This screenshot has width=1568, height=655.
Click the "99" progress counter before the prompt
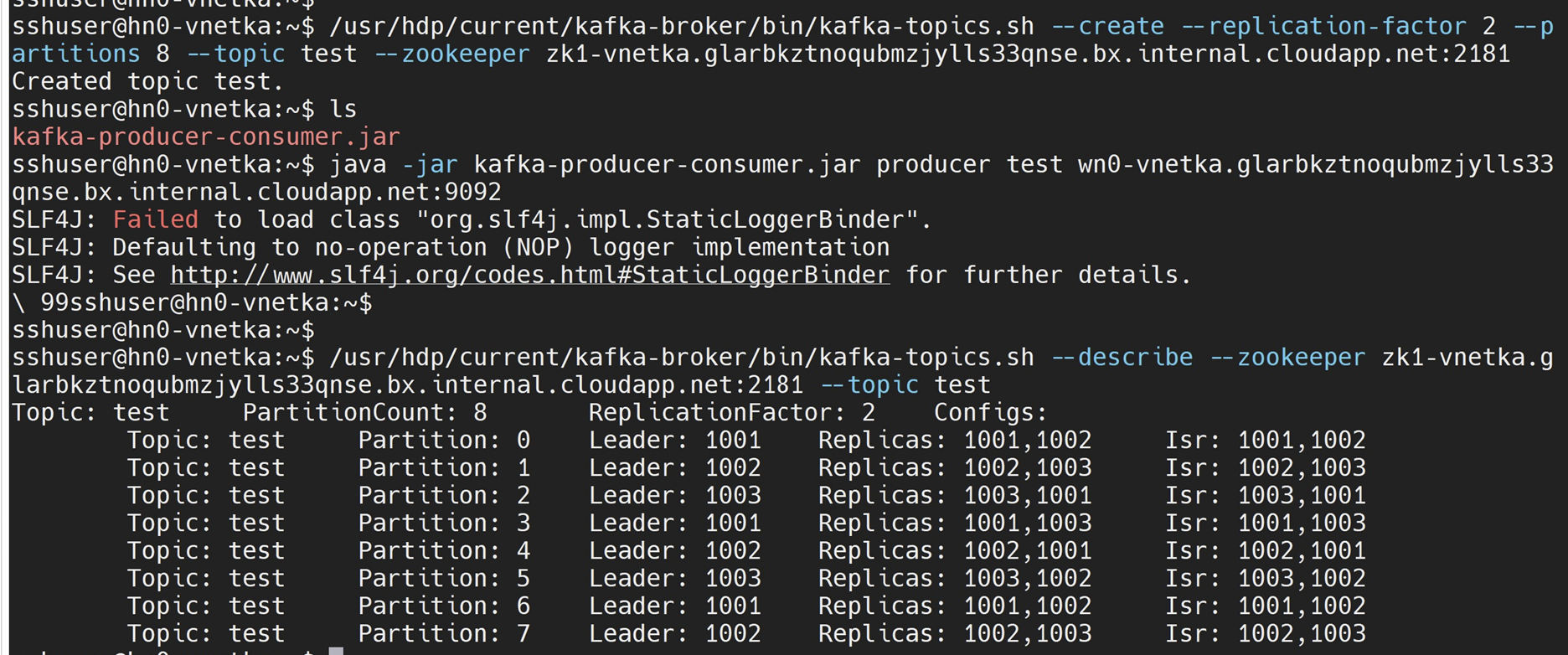tap(54, 302)
